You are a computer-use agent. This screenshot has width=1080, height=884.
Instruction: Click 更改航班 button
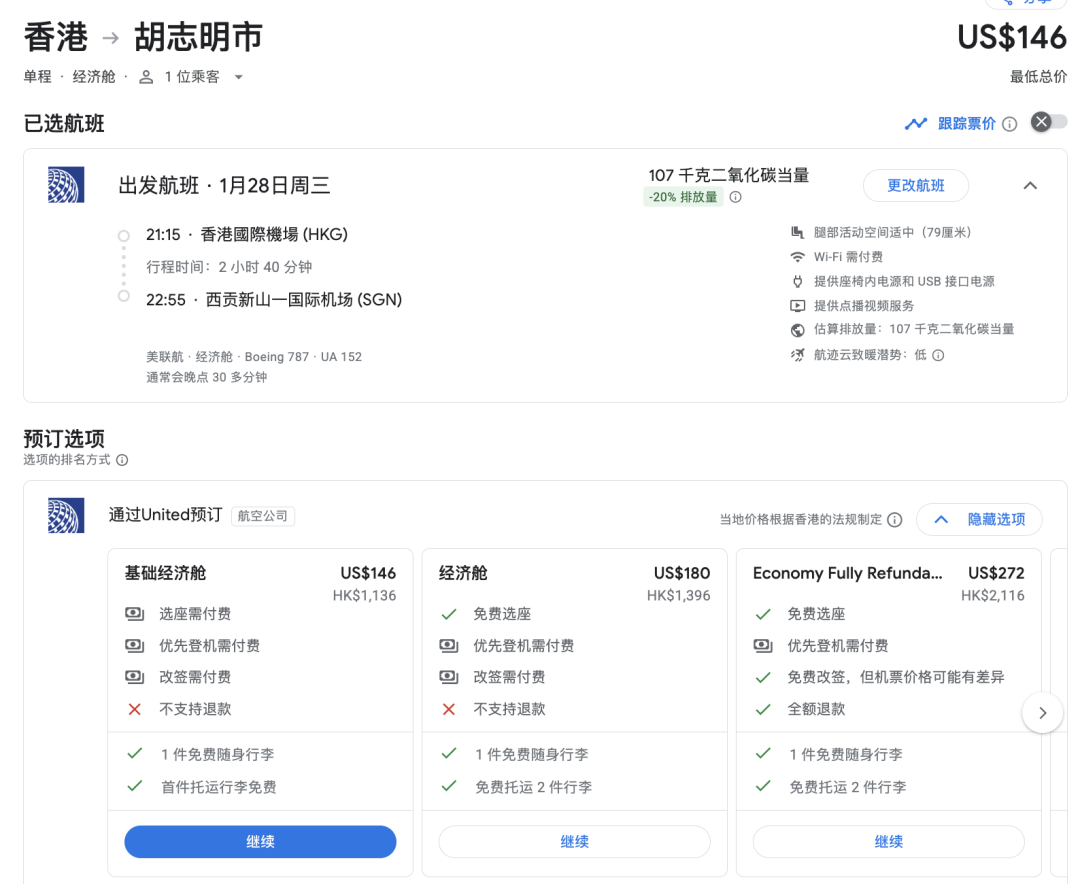point(915,186)
